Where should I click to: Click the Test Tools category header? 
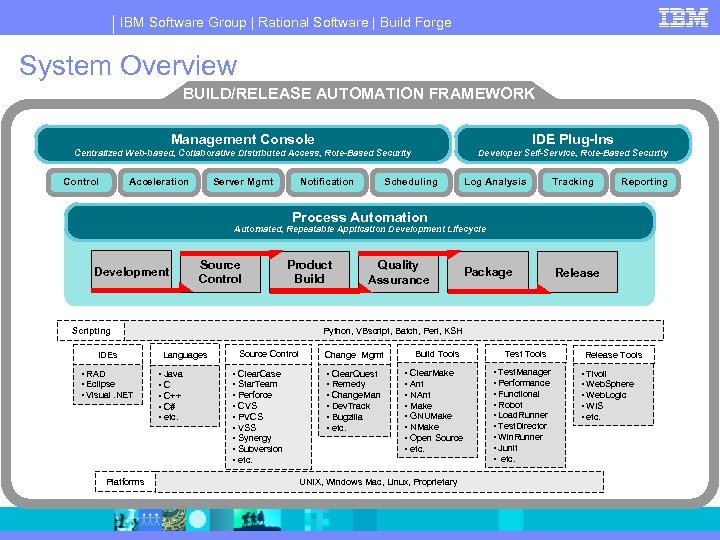tap(525, 354)
